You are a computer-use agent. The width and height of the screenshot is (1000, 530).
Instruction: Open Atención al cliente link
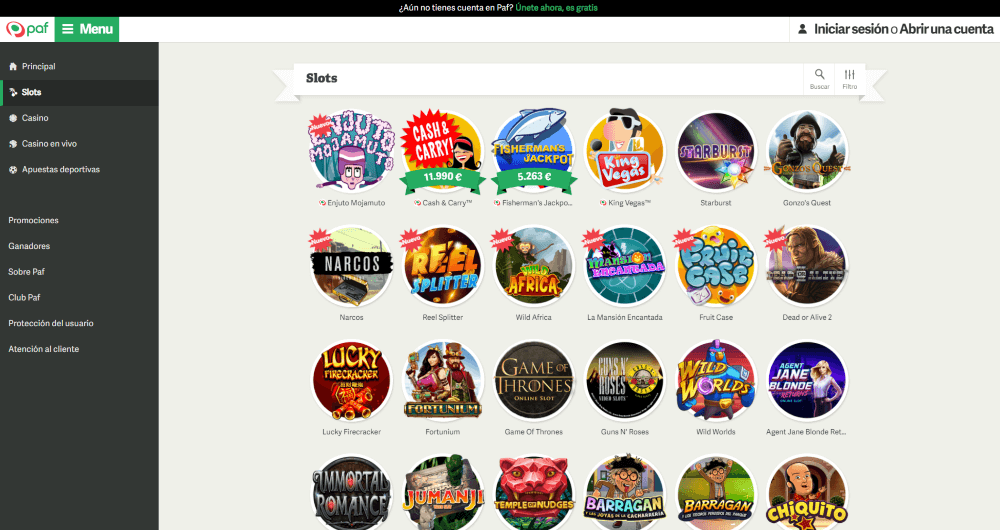click(43, 349)
